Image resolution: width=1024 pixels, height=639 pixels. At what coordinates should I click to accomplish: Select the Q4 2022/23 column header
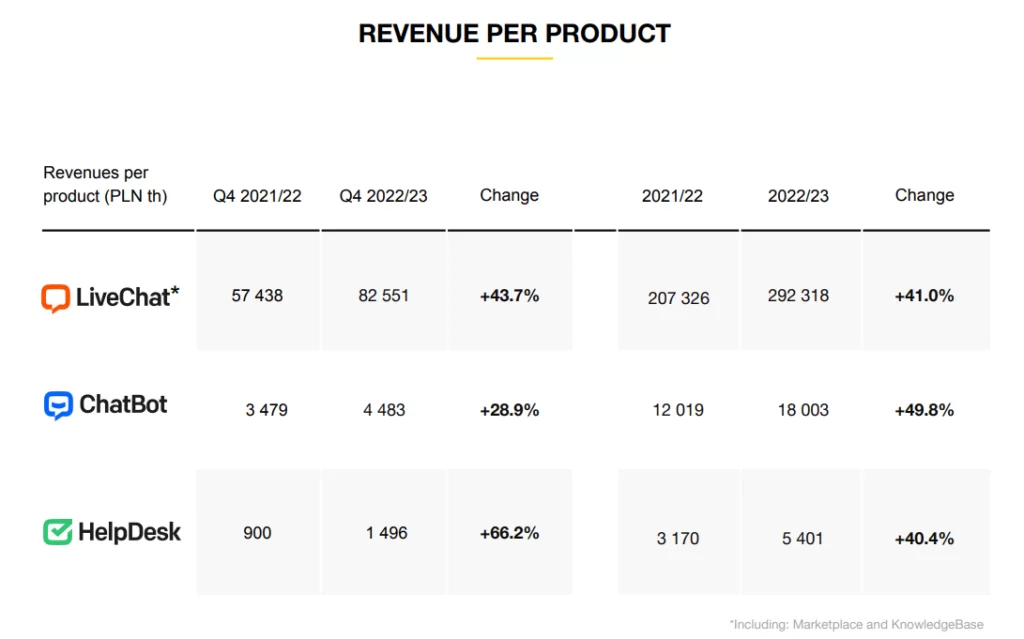(383, 196)
